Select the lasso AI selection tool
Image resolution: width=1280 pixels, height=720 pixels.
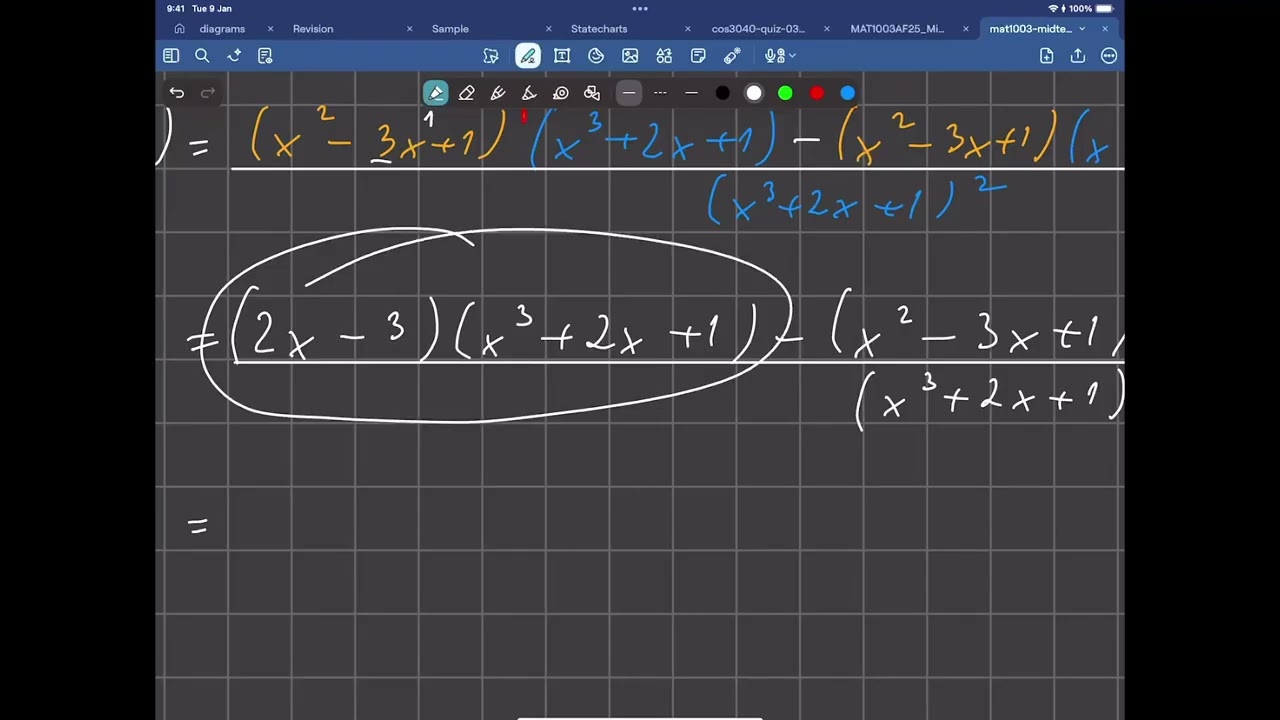pyautogui.click(x=491, y=56)
